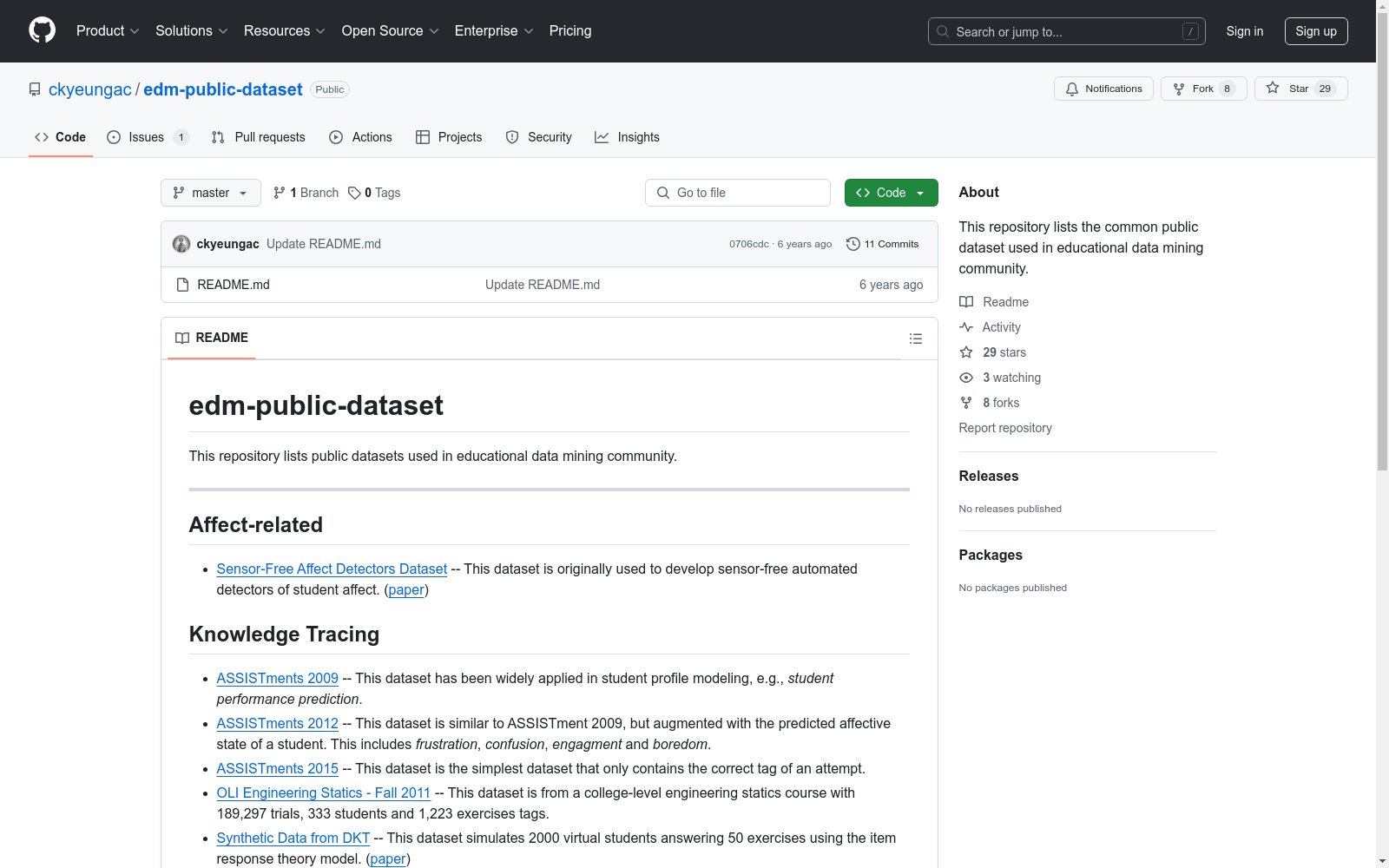Click the README.md file icon

182,285
